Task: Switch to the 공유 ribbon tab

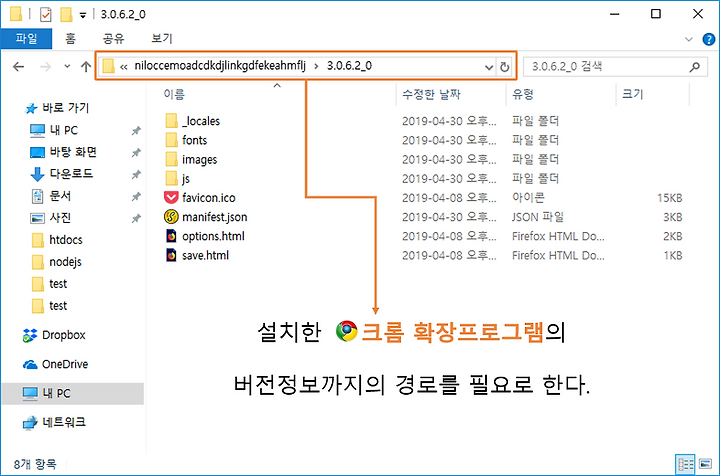Action: [x=113, y=39]
